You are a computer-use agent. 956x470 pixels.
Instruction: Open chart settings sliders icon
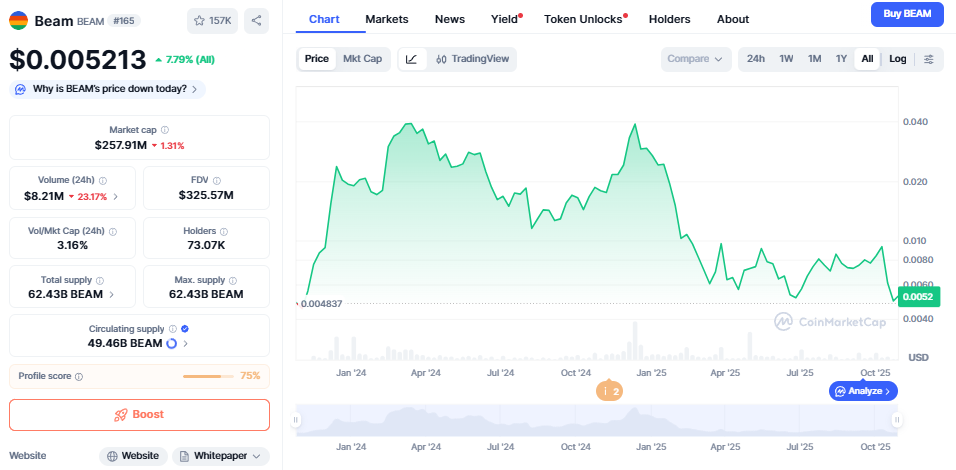(929, 59)
